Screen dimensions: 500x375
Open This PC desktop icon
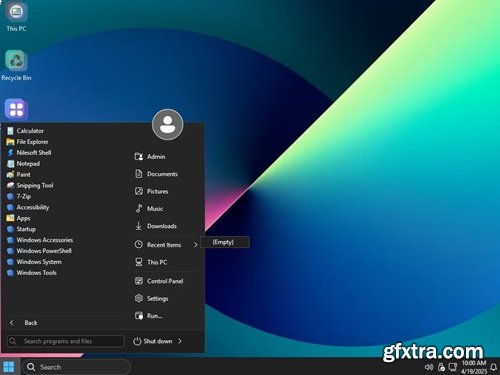(x=16, y=17)
